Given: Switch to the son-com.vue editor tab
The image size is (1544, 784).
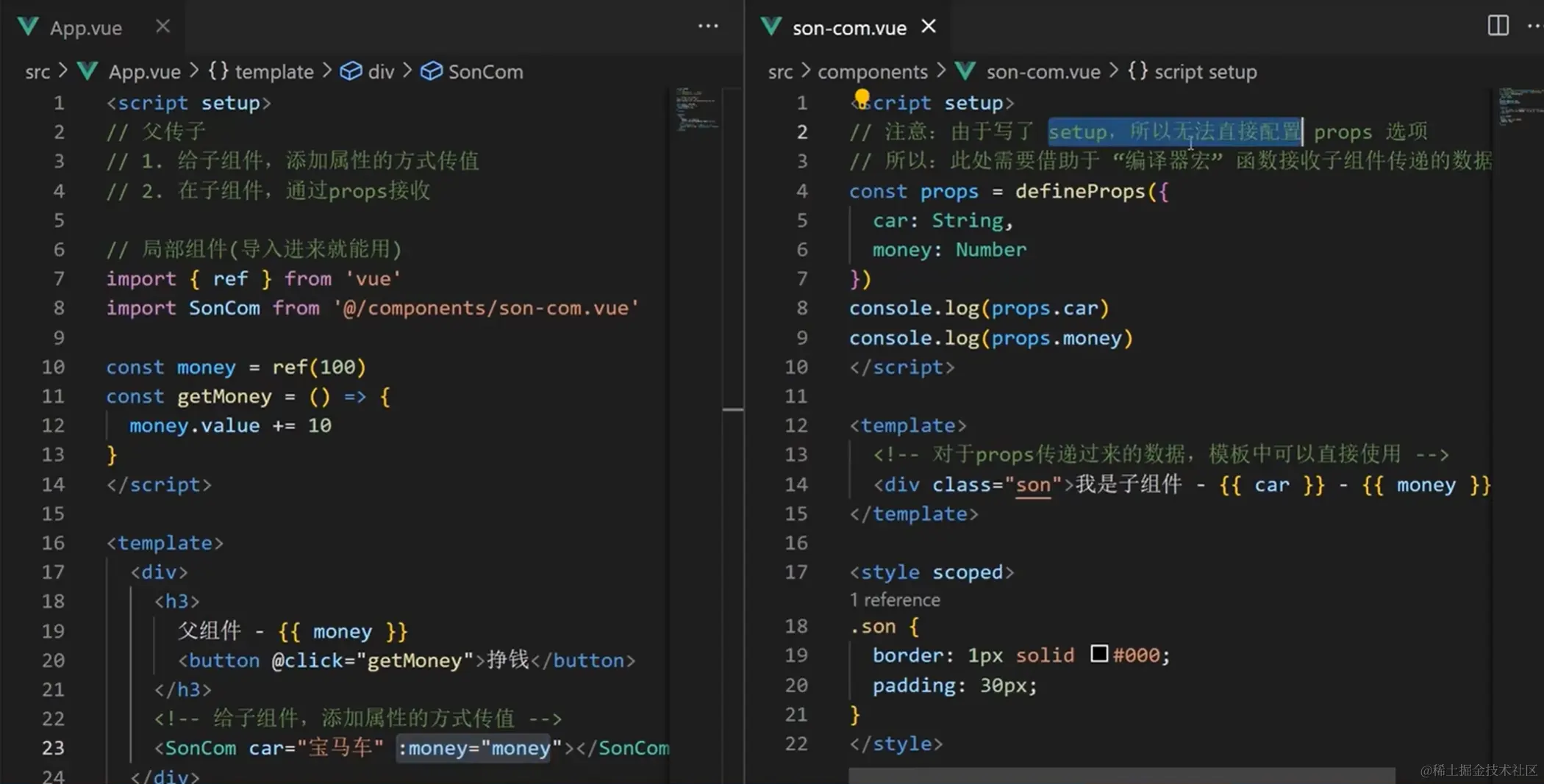Looking at the screenshot, I should coord(849,28).
